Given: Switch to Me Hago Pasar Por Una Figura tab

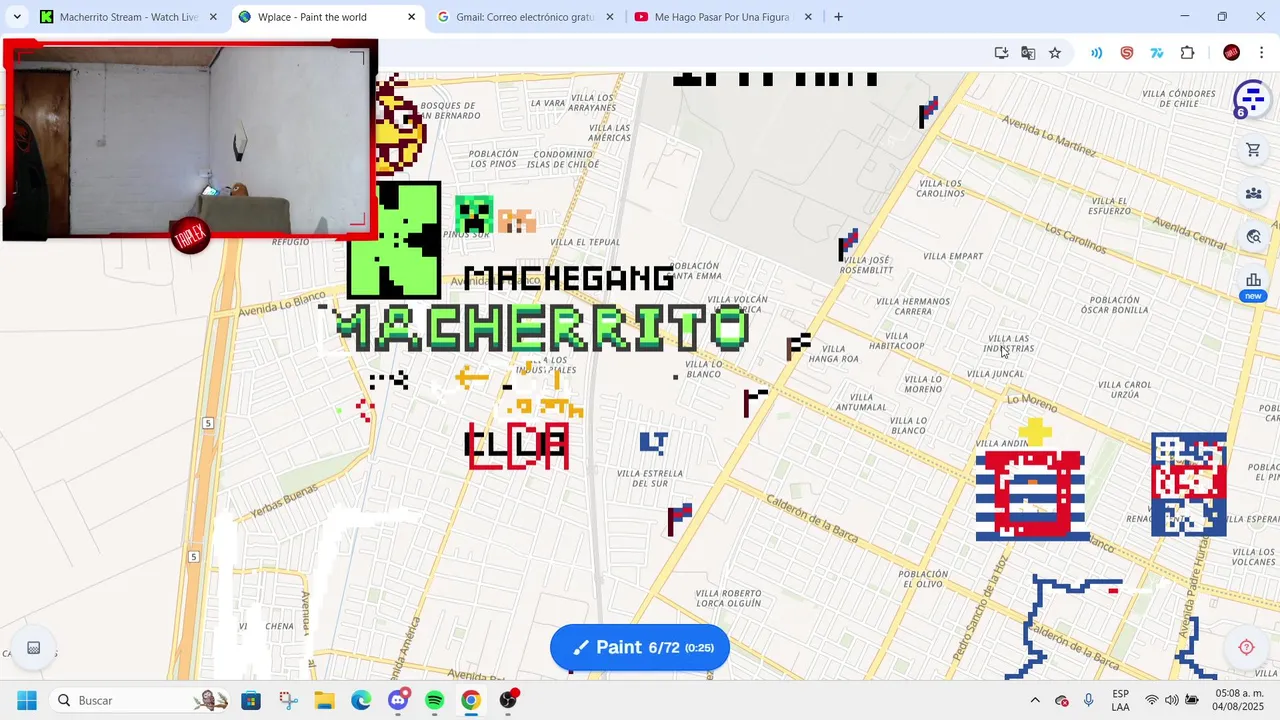Looking at the screenshot, I should click(x=721, y=17).
